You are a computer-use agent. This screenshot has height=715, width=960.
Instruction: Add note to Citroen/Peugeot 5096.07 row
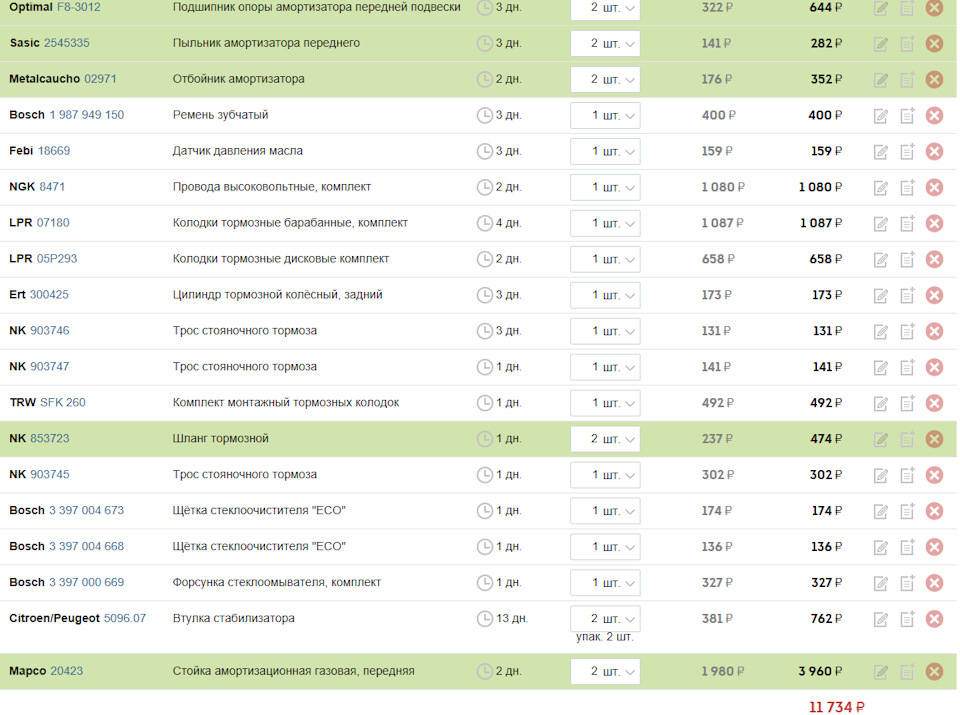click(907, 619)
